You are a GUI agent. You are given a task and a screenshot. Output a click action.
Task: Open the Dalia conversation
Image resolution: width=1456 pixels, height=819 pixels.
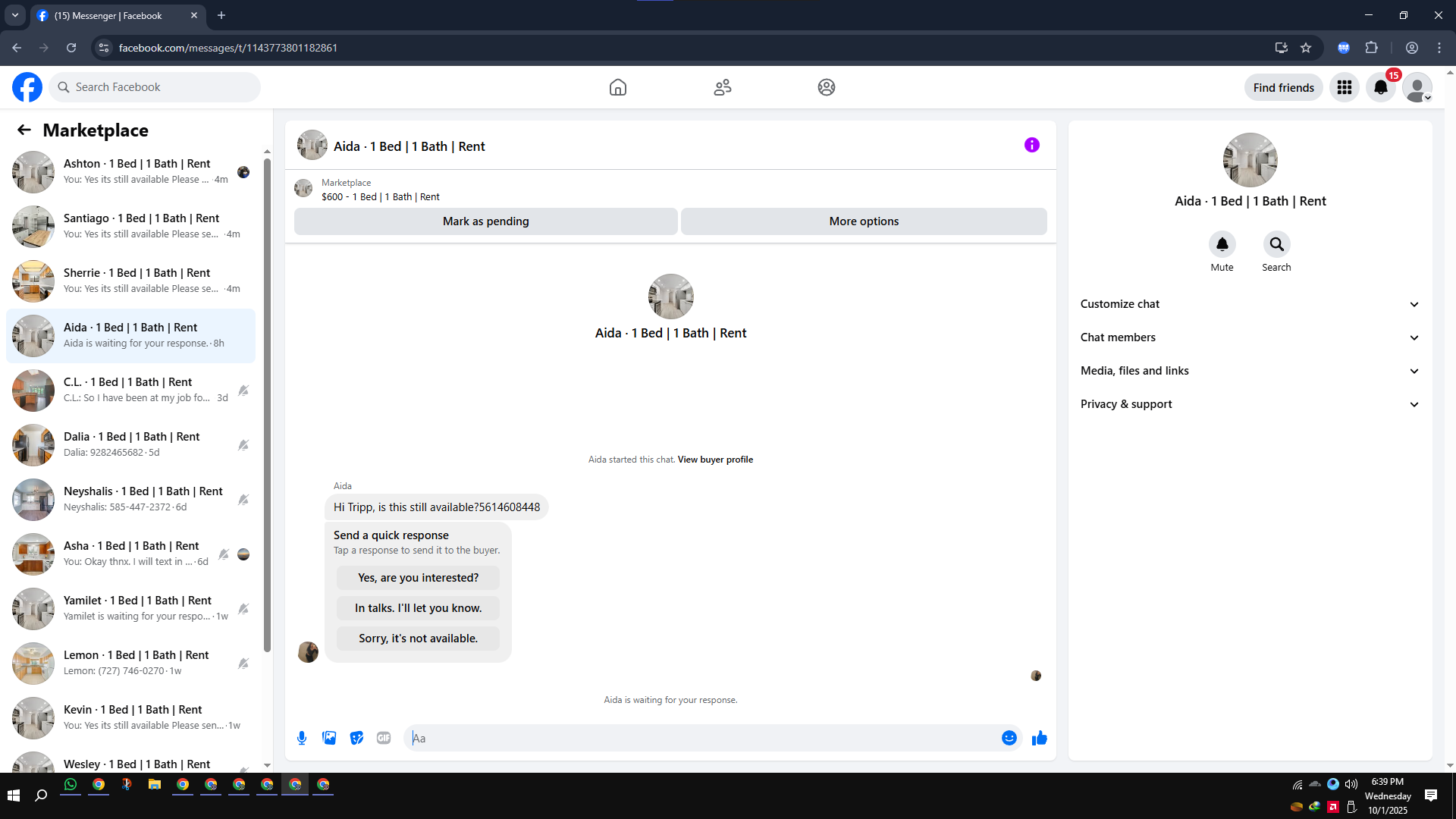tap(130, 445)
